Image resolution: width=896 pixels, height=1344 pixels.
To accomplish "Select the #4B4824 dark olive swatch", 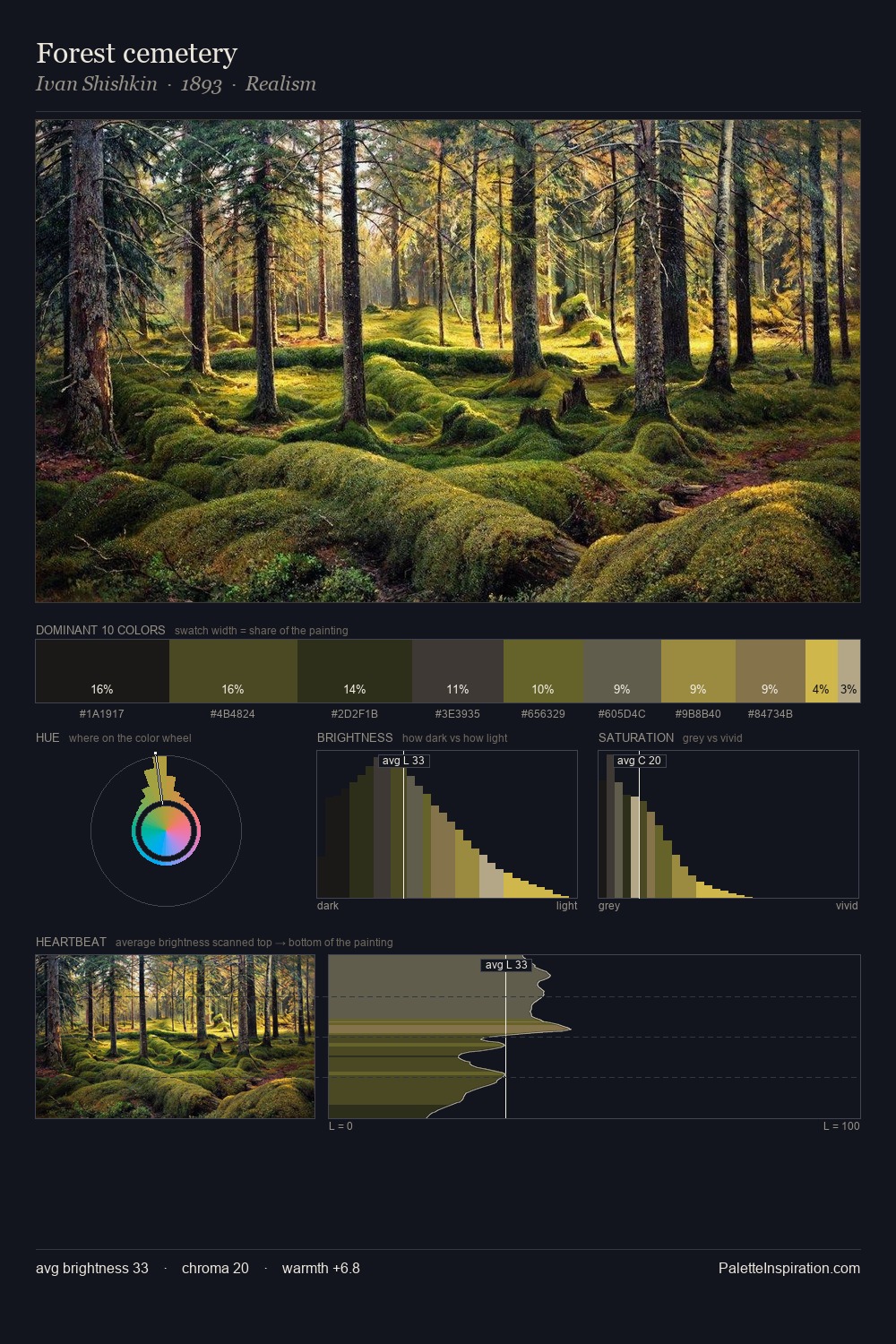I will tap(233, 671).
